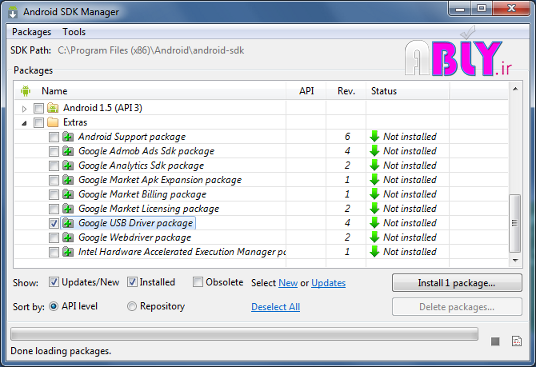This screenshot has width=536, height=367.
Task: Uncheck the Google USB Driver package checkbox
Action: [x=54, y=223]
